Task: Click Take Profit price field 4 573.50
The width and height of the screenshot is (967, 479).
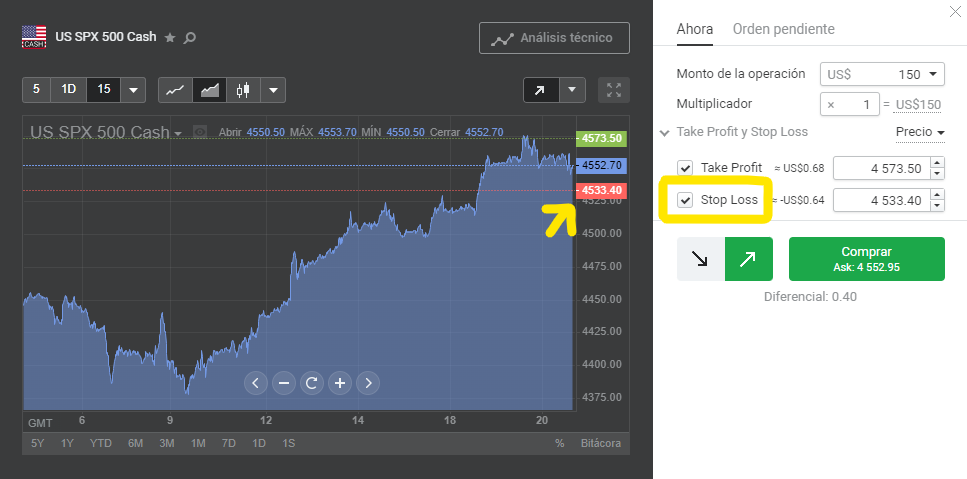Action: point(881,168)
